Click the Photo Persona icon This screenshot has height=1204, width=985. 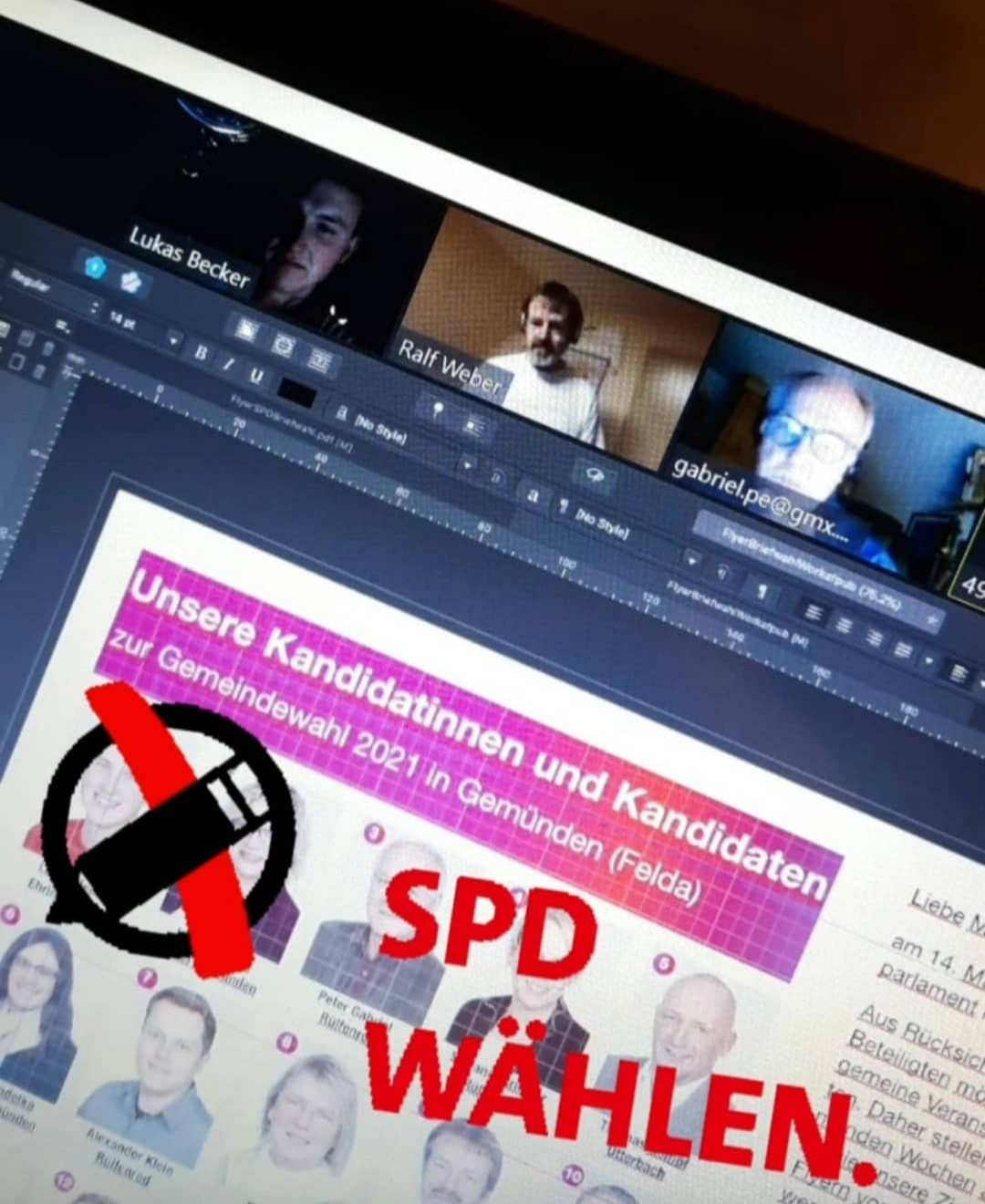tap(131, 283)
